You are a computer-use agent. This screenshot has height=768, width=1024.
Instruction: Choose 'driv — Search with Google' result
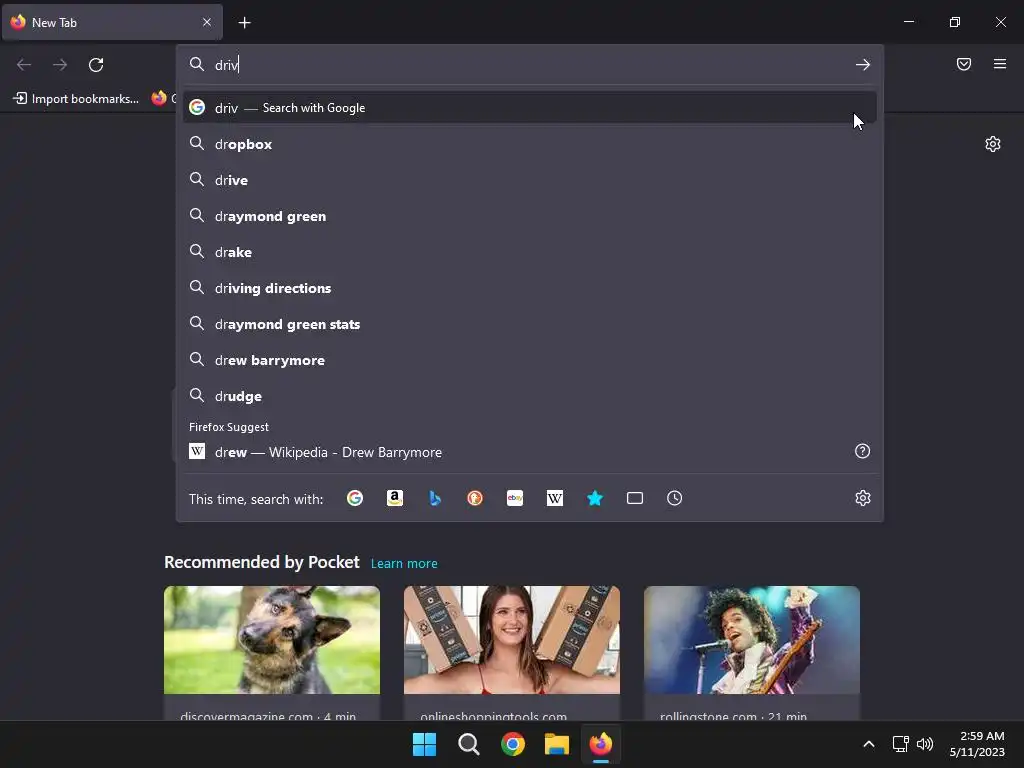click(530, 108)
